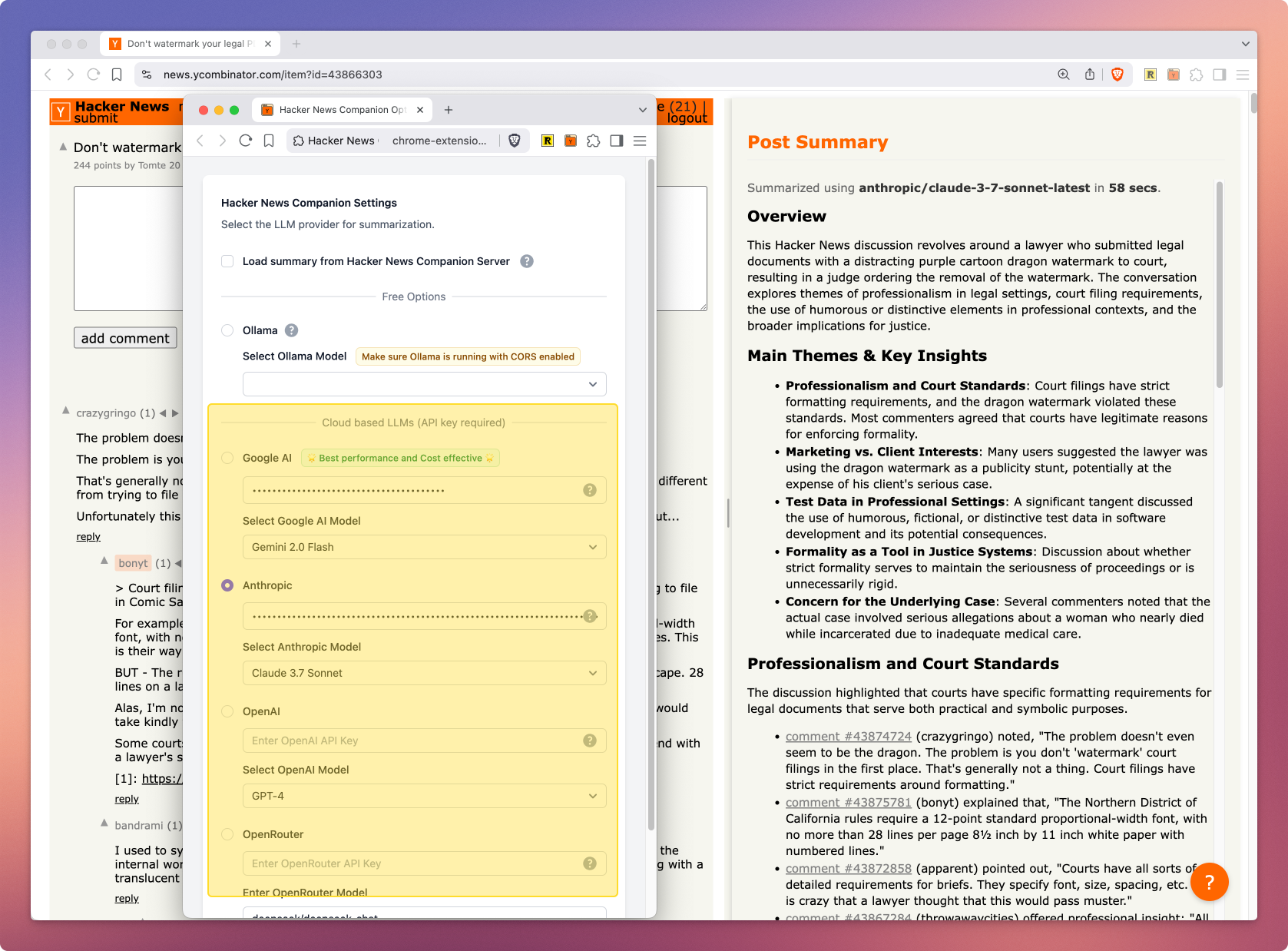1288x951 pixels.
Task: Toggle sidebar panel icon in front window
Action: 617,141
